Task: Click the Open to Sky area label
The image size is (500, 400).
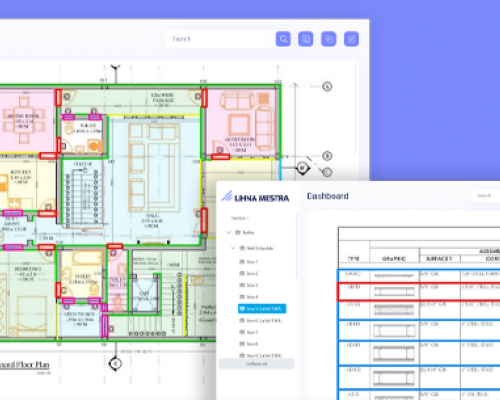Action: (x=80, y=319)
